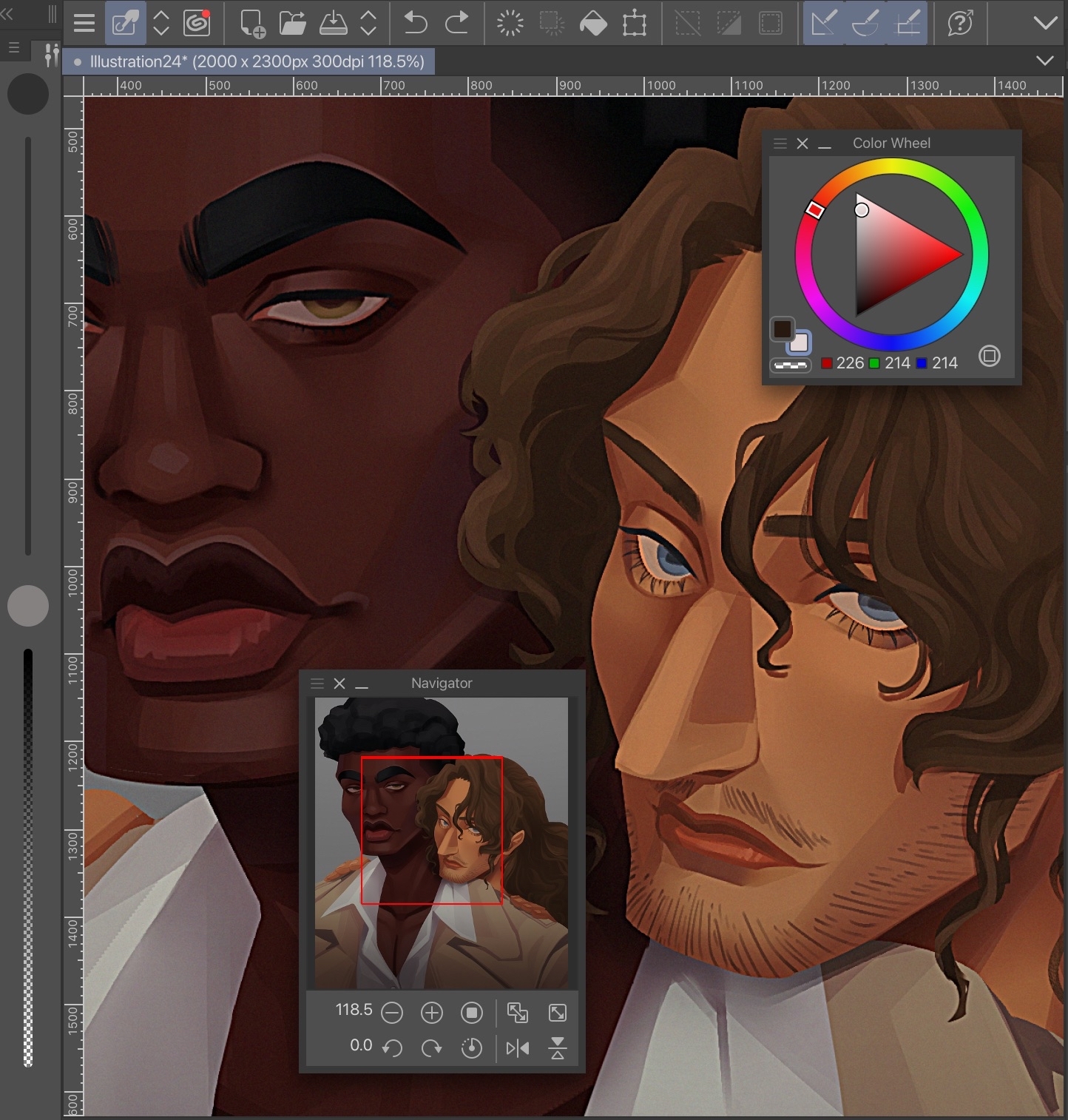Select the dark brown main color swatch

783,329
